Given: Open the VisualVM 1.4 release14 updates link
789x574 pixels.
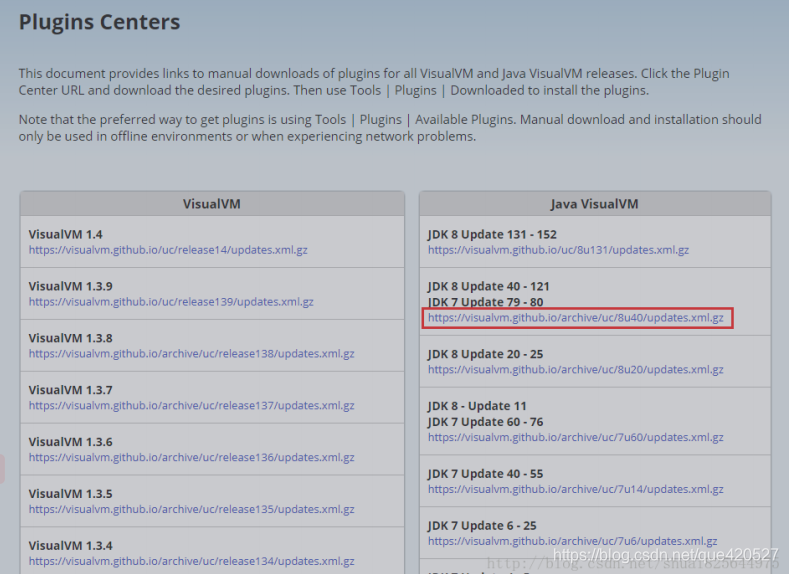Looking at the screenshot, I should pos(168,250).
